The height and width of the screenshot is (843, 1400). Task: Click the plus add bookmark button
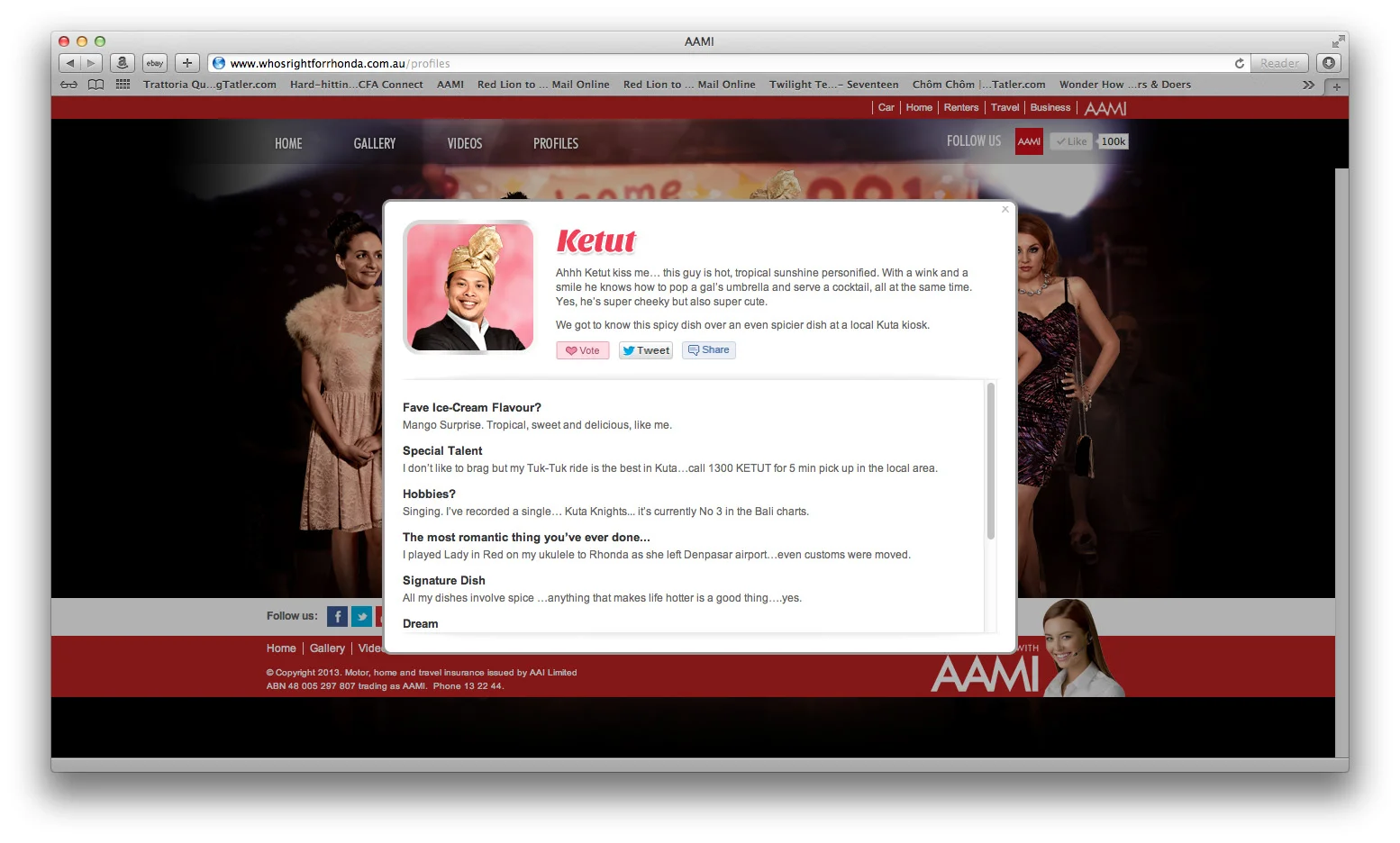pos(187,63)
